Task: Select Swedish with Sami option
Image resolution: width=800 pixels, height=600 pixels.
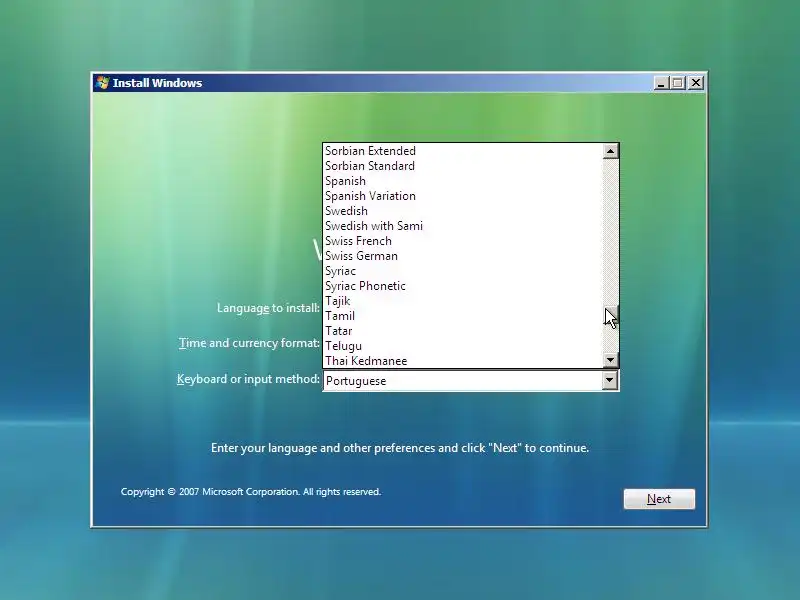Action: pos(463,226)
